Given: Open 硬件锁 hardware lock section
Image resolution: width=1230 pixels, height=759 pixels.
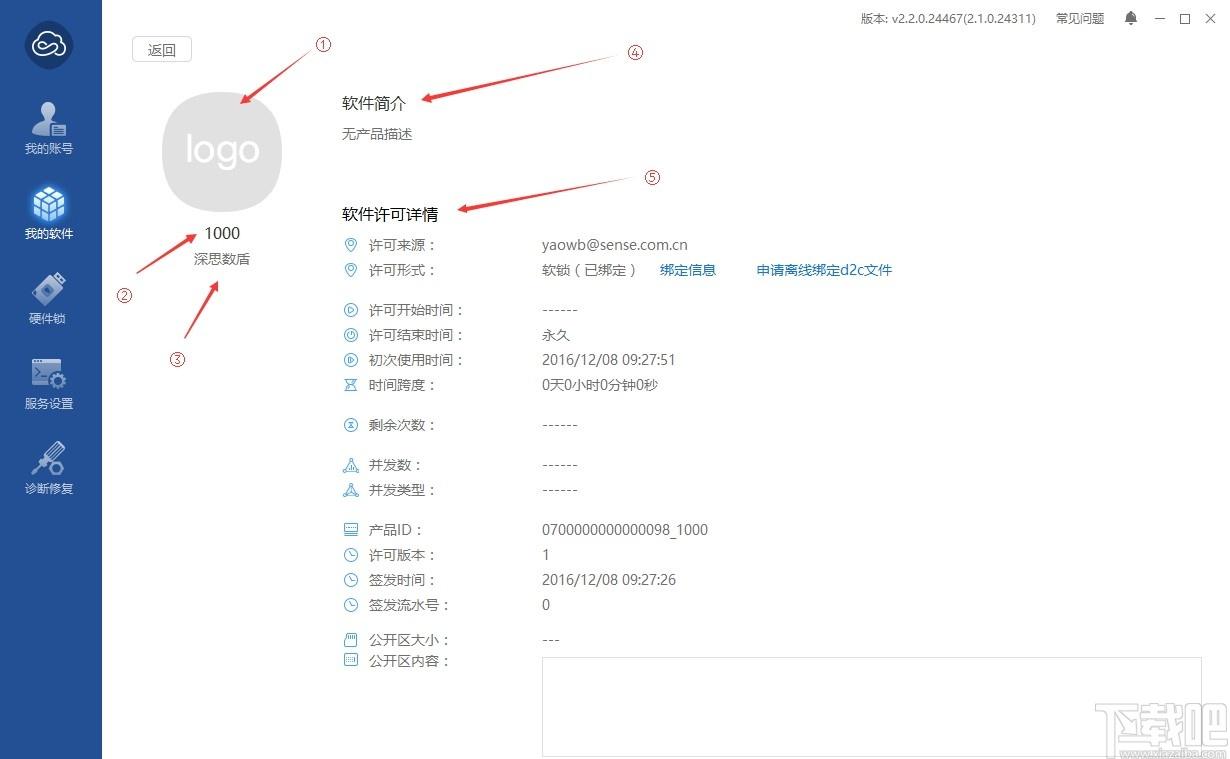Looking at the screenshot, I should point(49,298).
